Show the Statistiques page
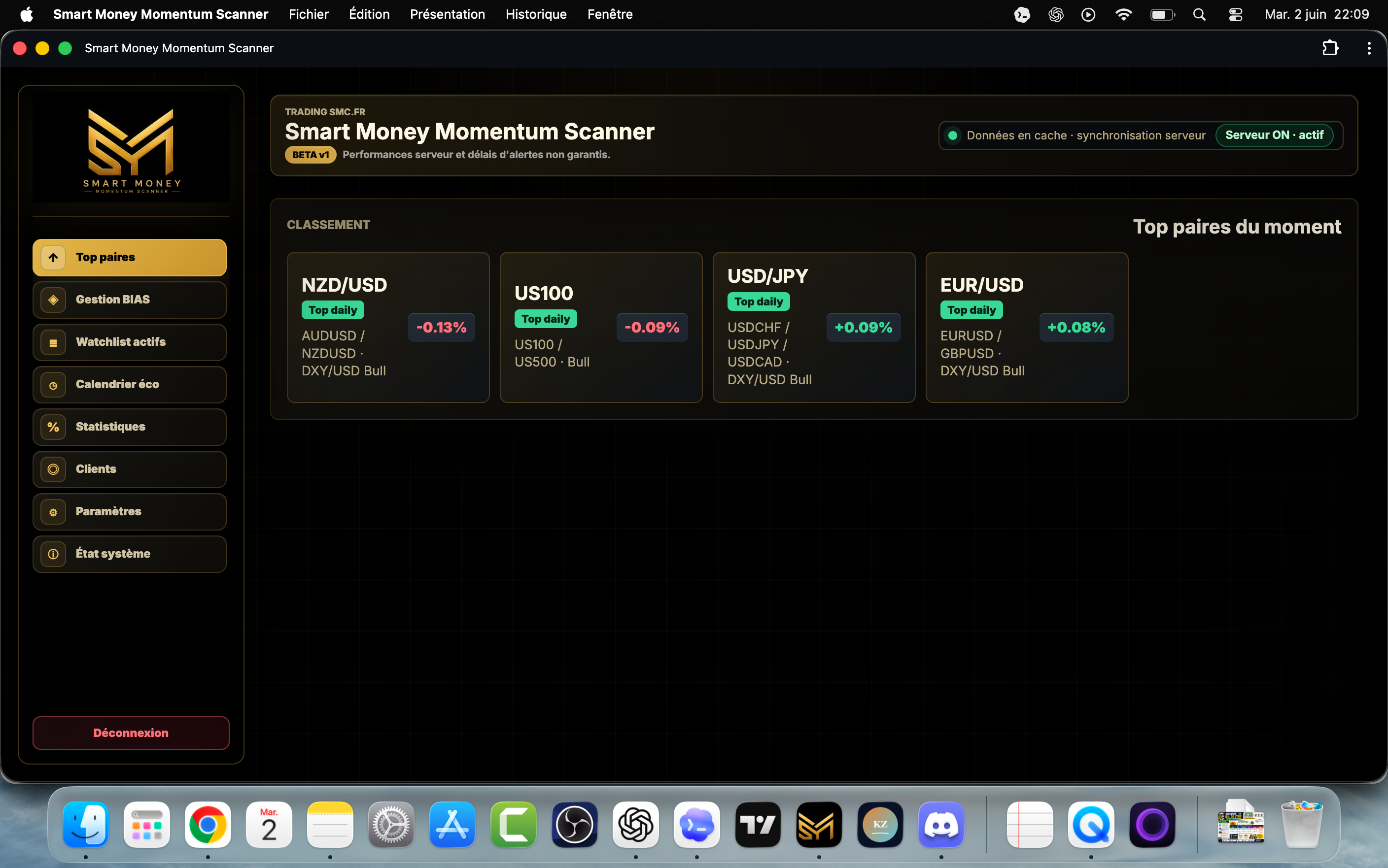The height and width of the screenshot is (868, 1388). (x=129, y=427)
